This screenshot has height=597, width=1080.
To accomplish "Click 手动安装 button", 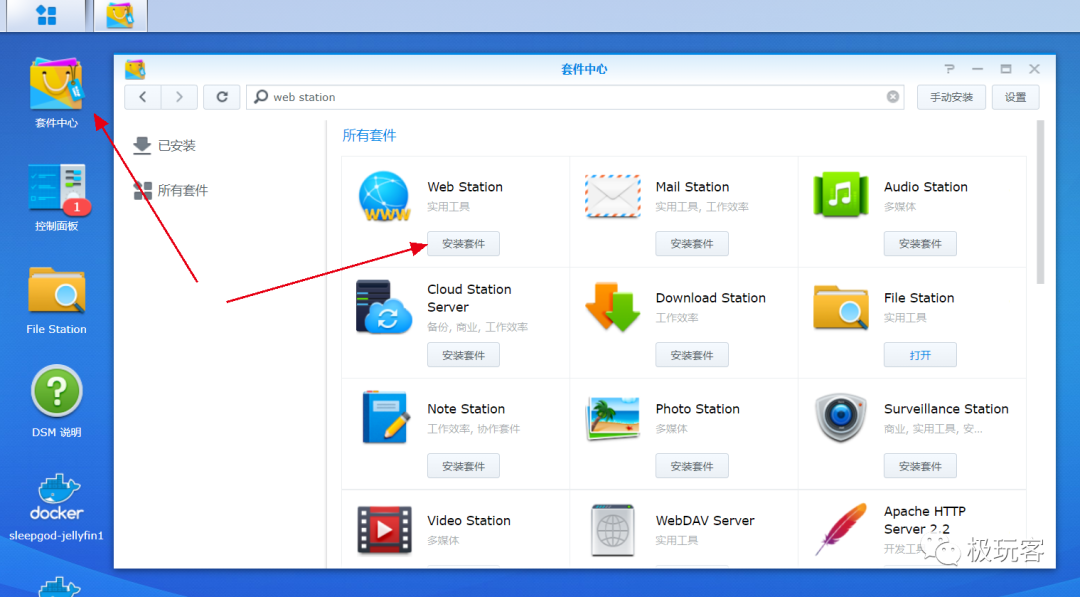I will click(951, 97).
